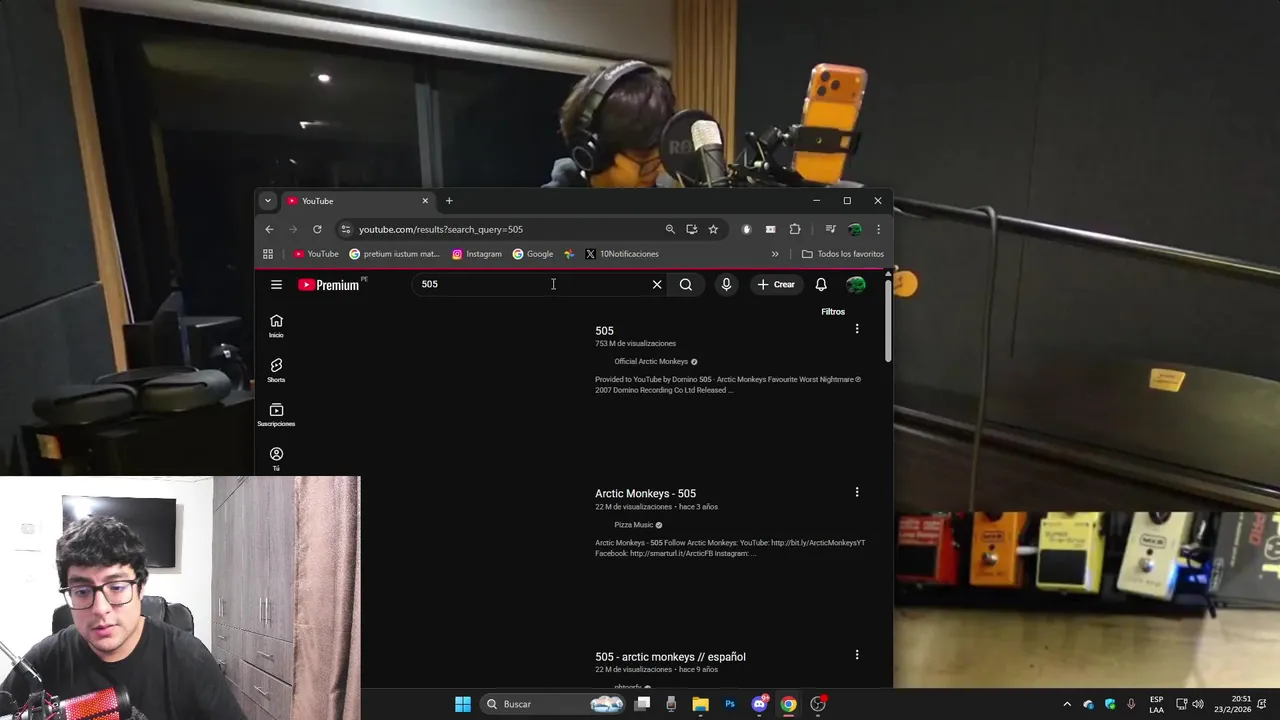The width and height of the screenshot is (1280, 720).
Task: Open the YouTube bookmark
Action: tap(316, 254)
